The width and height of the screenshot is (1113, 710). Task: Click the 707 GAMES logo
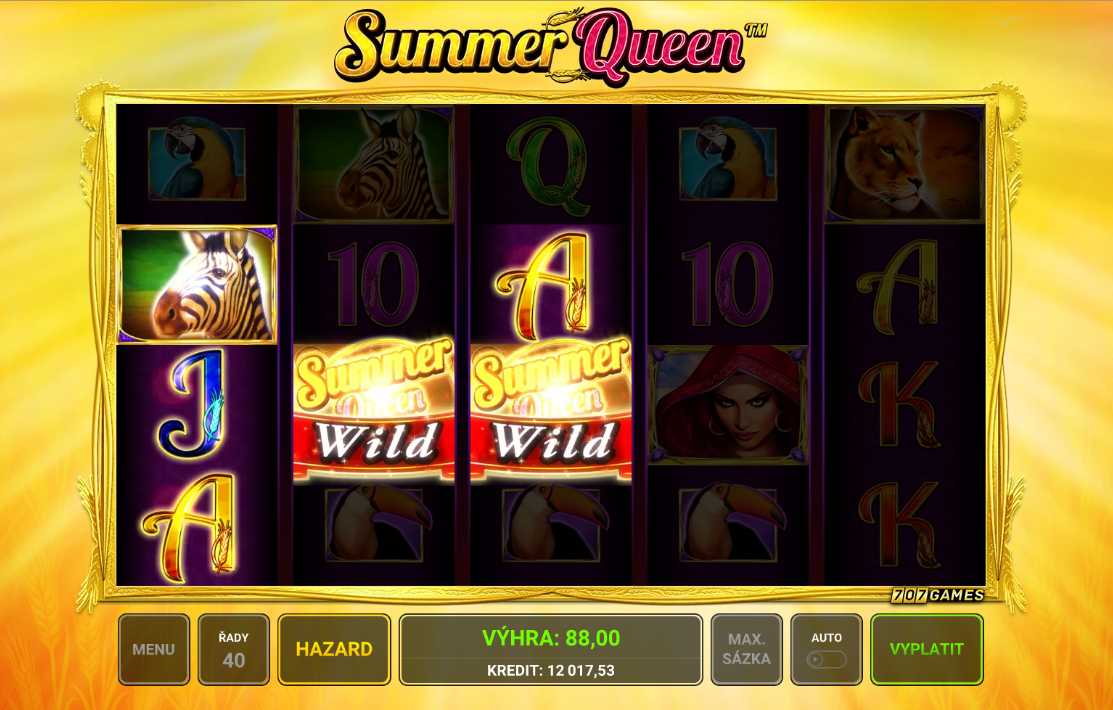pos(938,595)
